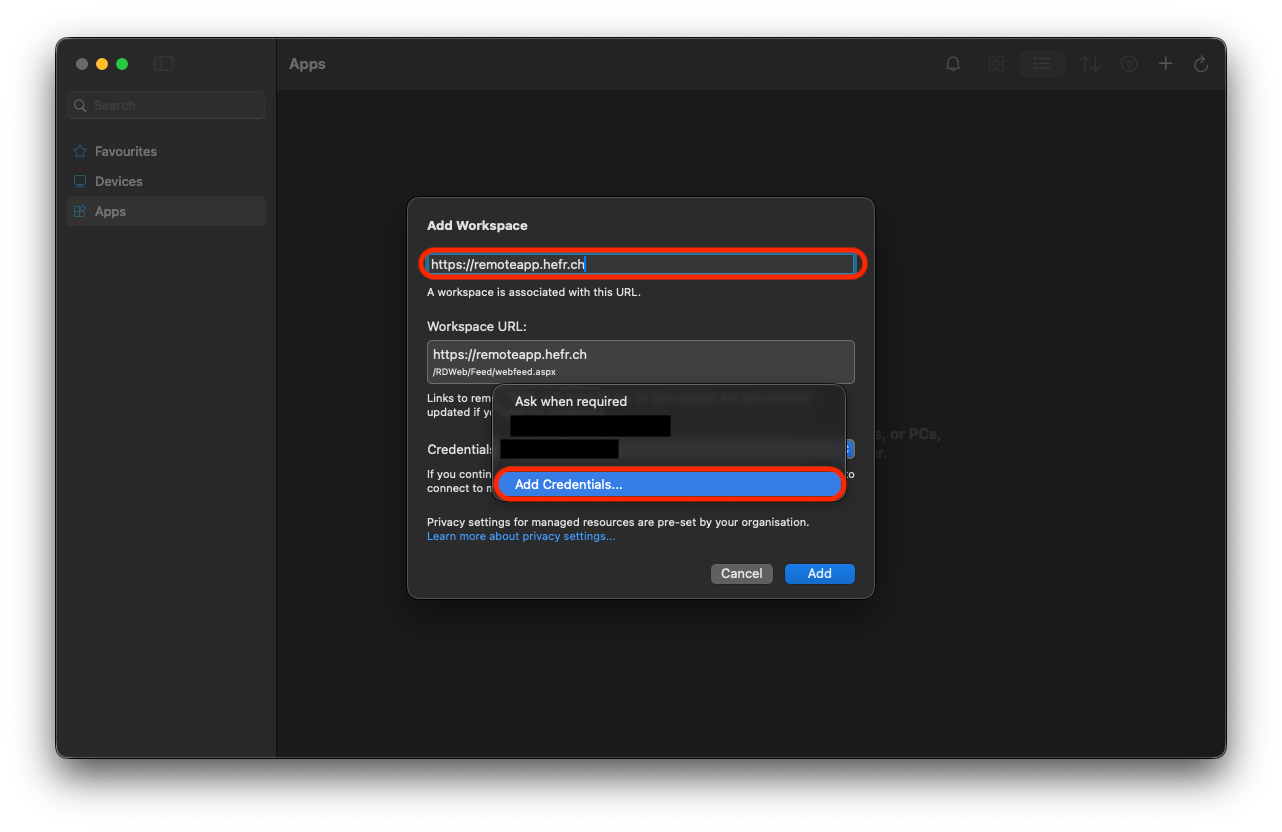Switch to list view layout

[x=1042, y=64]
